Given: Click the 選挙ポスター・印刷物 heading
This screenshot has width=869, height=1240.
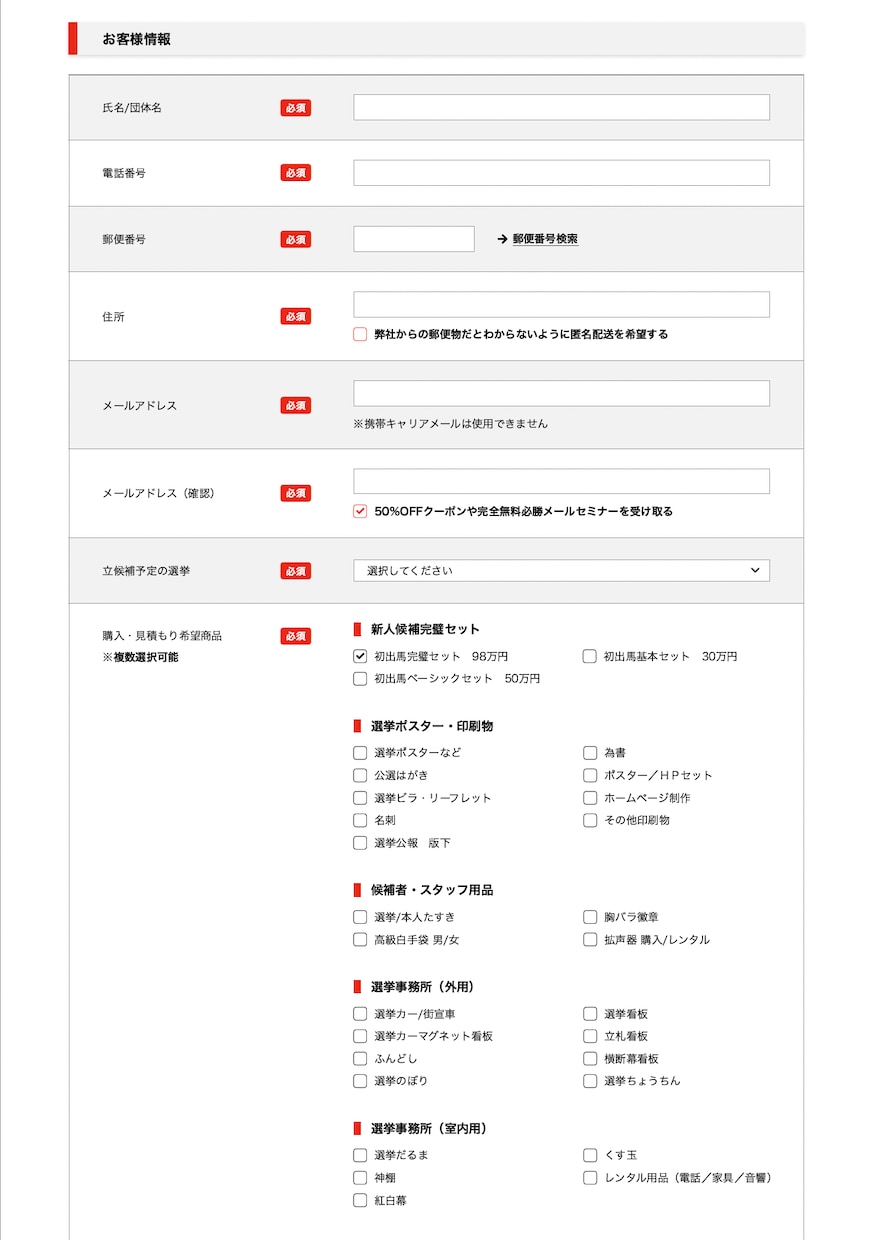Looking at the screenshot, I should [x=432, y=726].
